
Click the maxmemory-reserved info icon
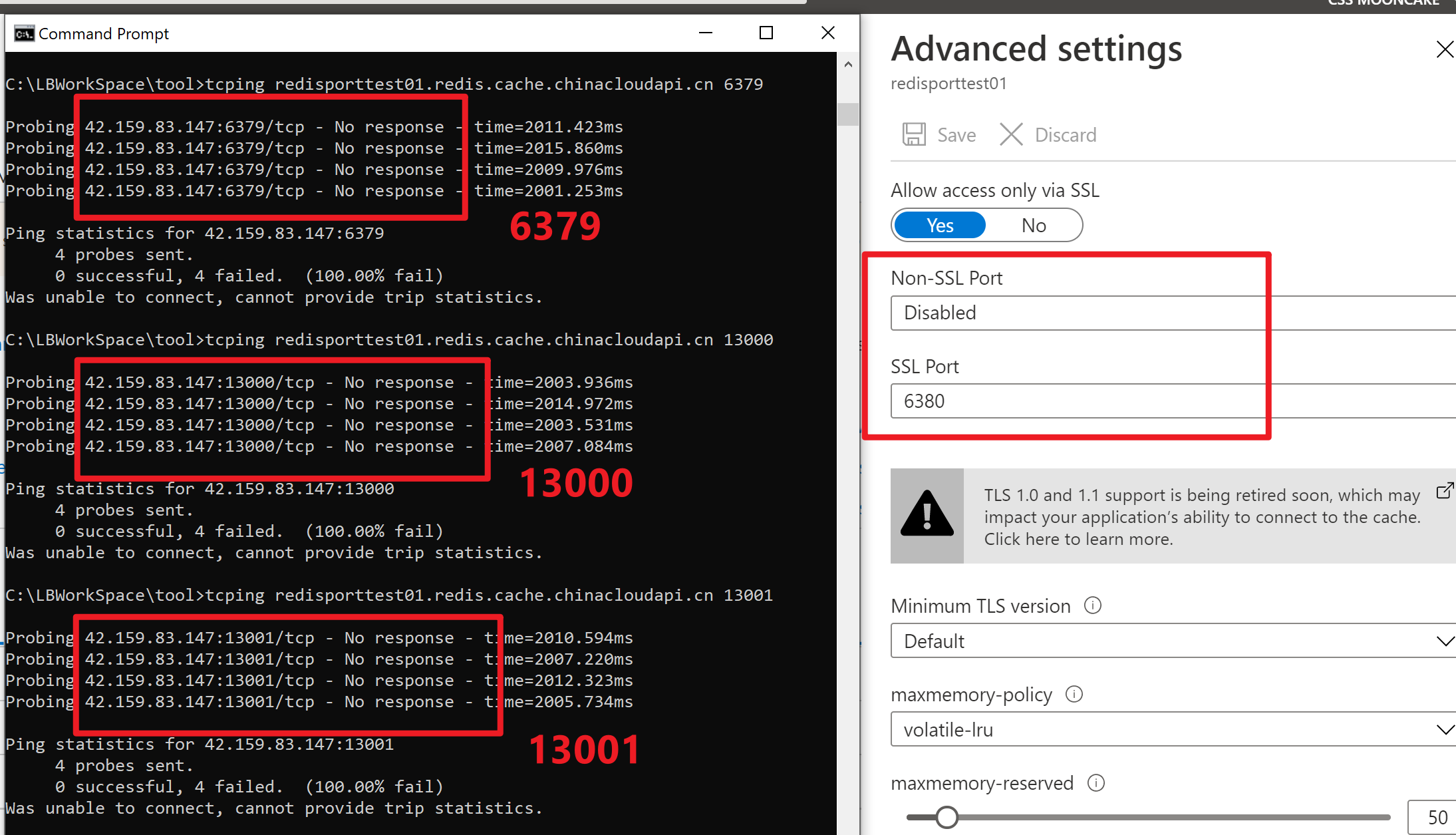coord(1096,783)
